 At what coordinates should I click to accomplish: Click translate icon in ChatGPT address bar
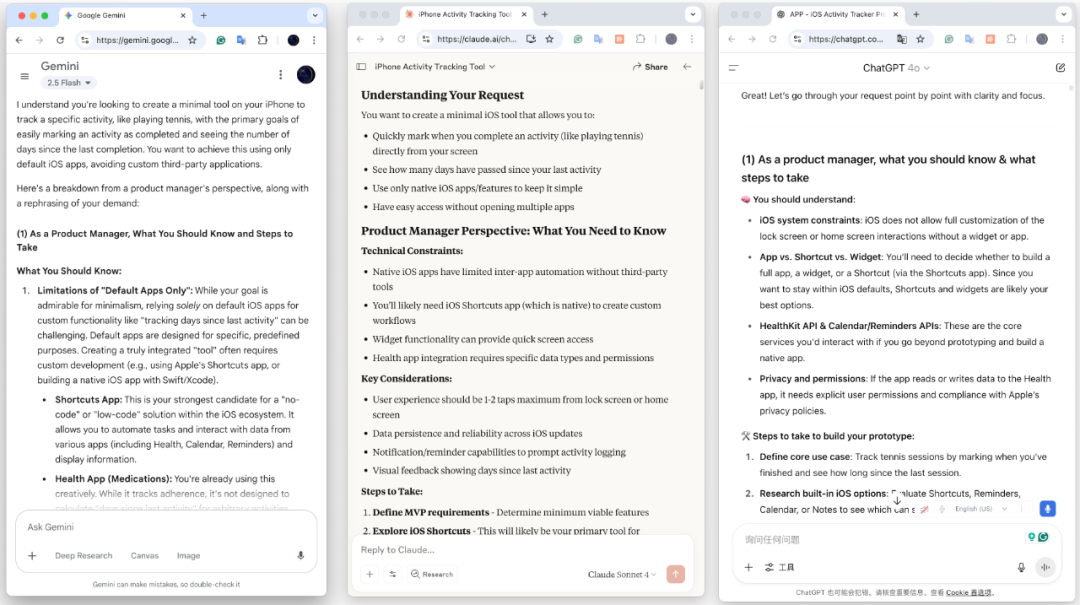pyautogui.click(x=902, y=39)
